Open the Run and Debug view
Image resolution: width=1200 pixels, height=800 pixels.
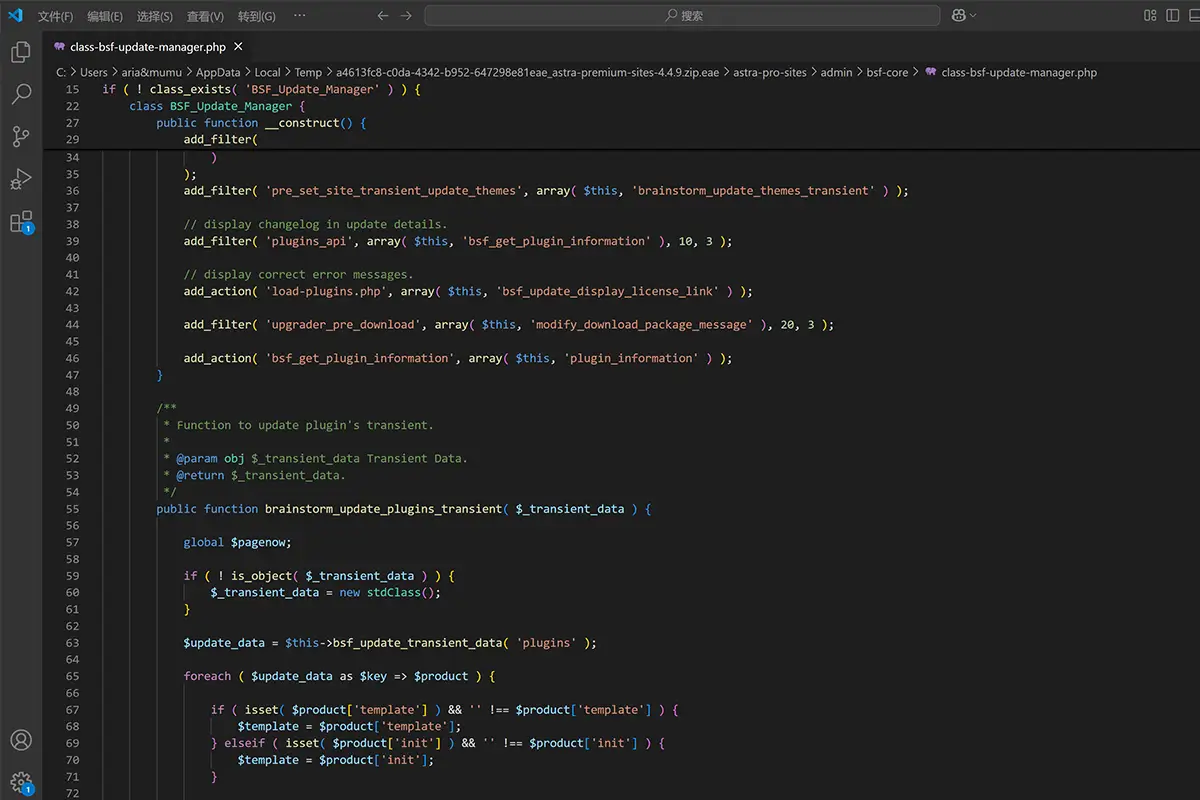21,180
